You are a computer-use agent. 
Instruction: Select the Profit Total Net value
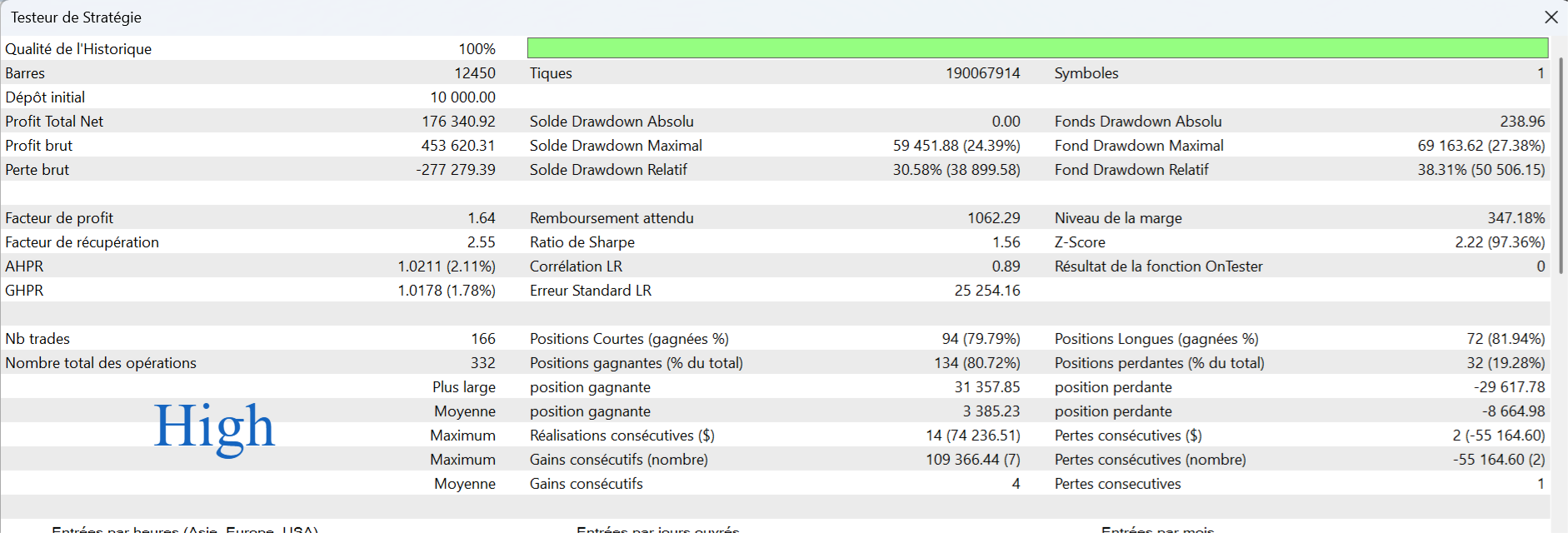coord(458,122)
